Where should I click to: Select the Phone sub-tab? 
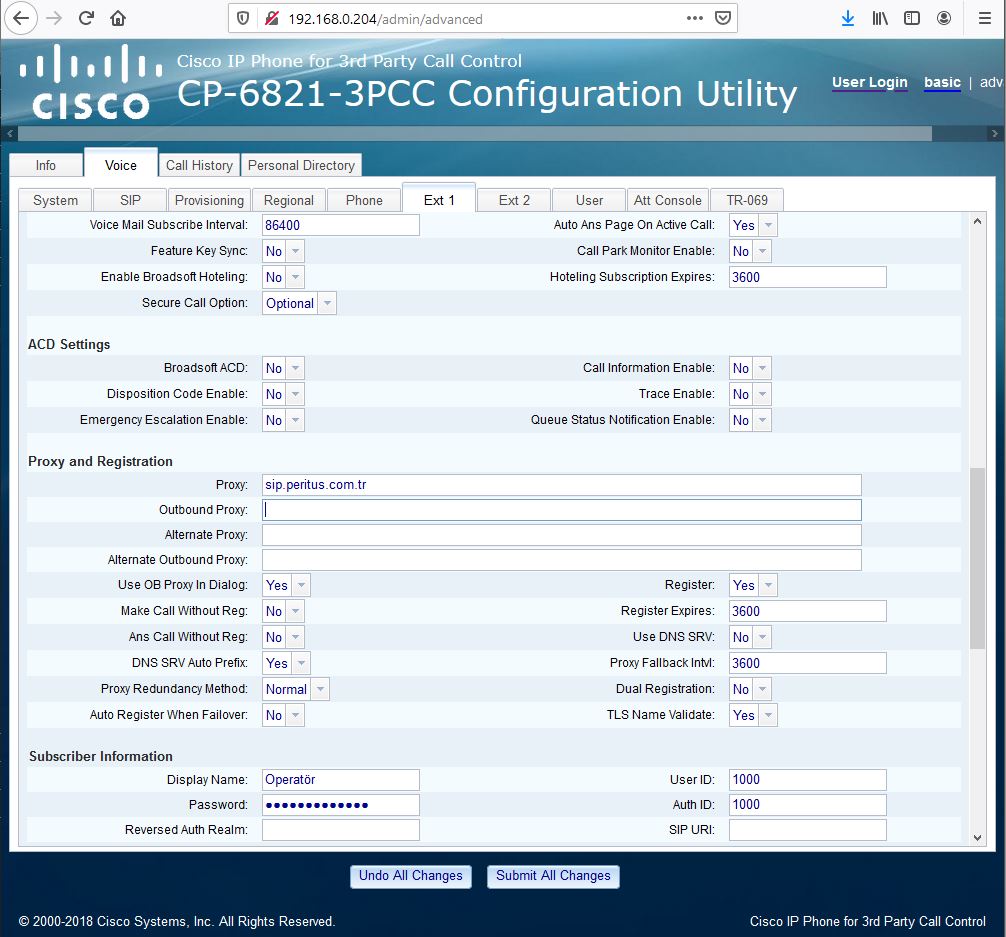364,200
